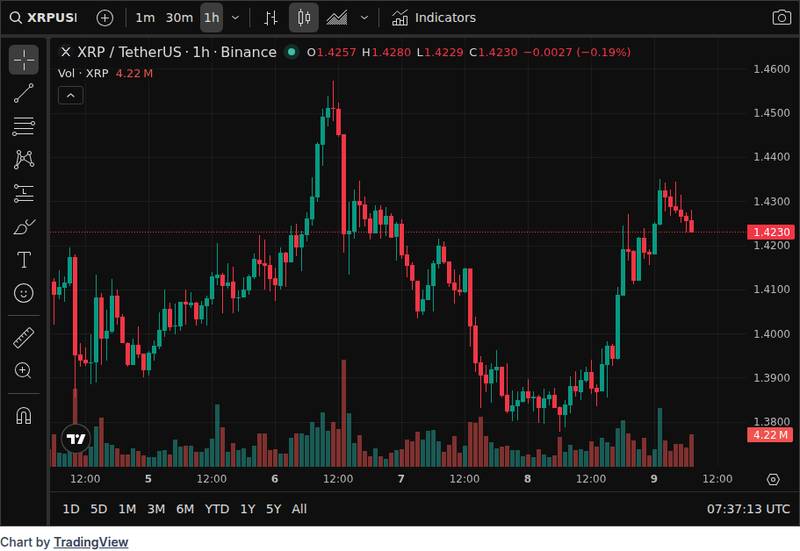
Task: Click the change value −0.0027 (−0.19%)
Action: click(x=577, y=52)
